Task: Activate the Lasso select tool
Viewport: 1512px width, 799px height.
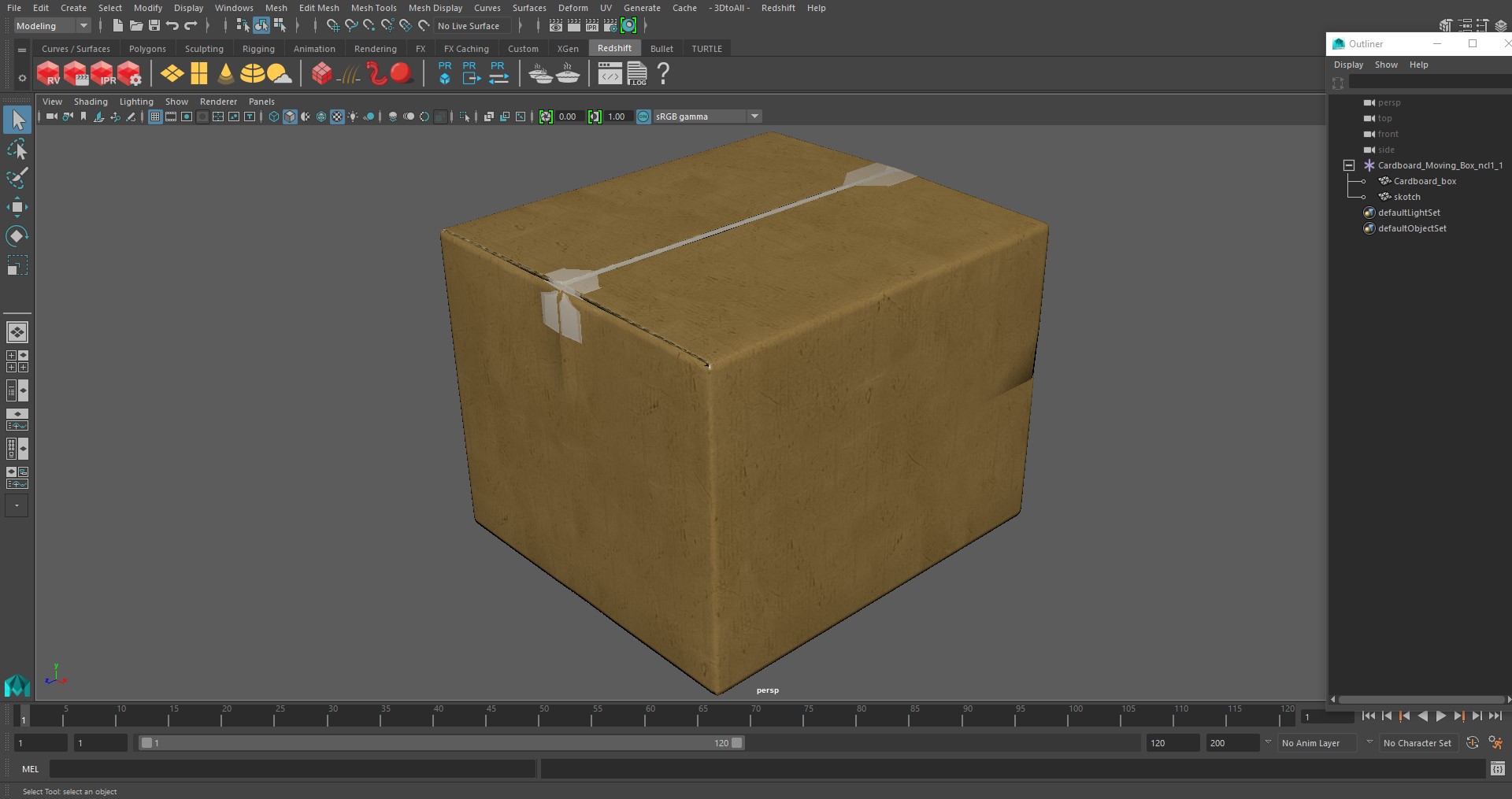Action: 17,150
